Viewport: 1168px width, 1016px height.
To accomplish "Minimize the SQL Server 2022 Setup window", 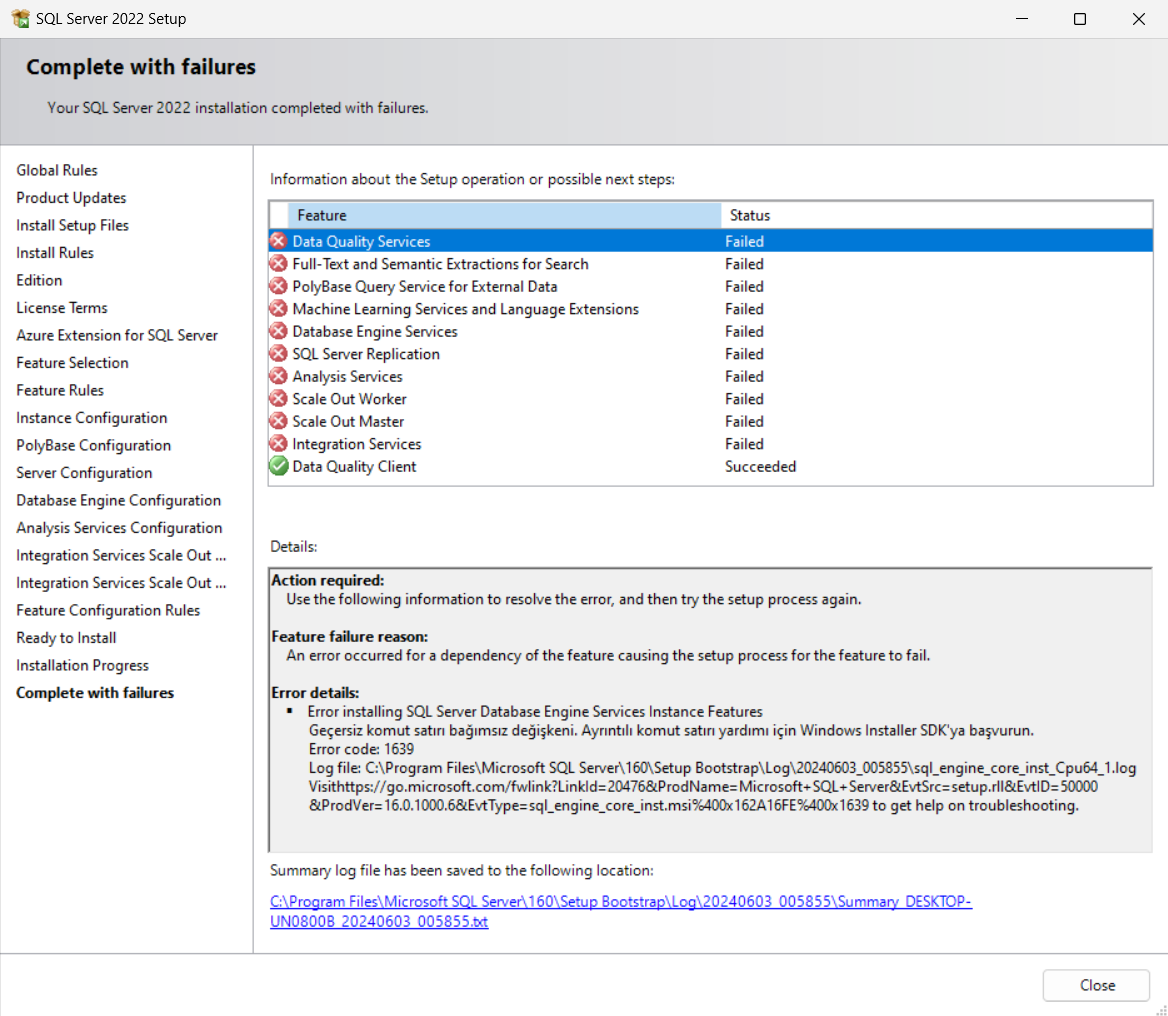I will click(x=1022, y=19).
